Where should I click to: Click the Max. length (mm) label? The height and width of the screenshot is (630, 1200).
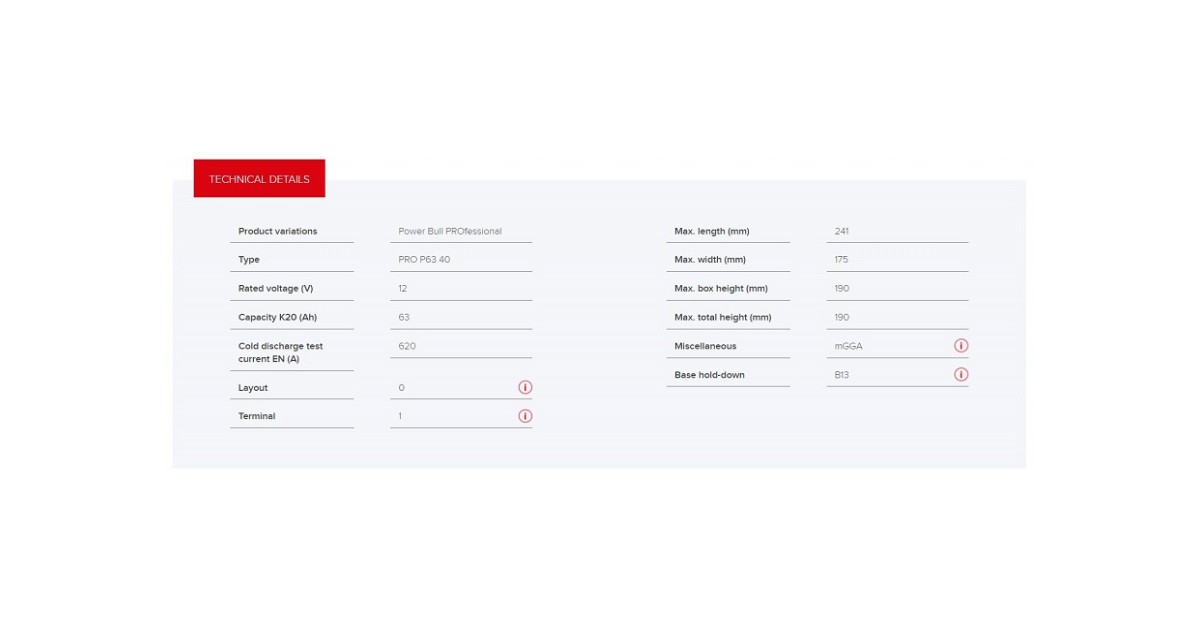712,231
